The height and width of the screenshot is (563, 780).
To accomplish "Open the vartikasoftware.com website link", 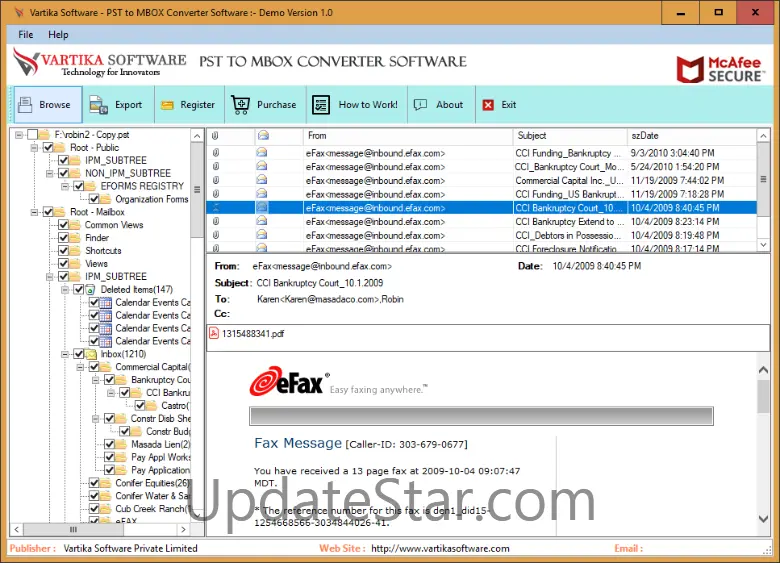I will tap(440, 549).
